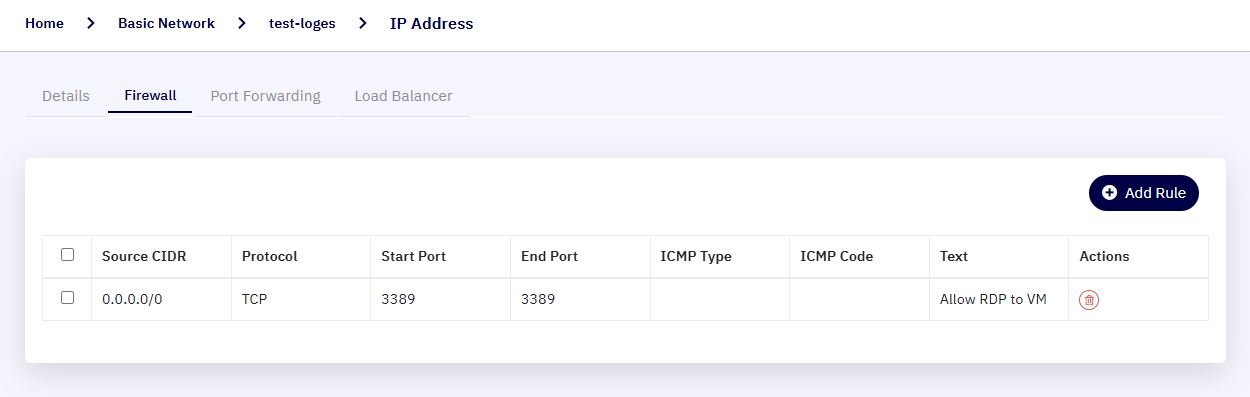Switch to the Details tab
This screenshot has height=397, width=1250.
[x=66, y=96]
